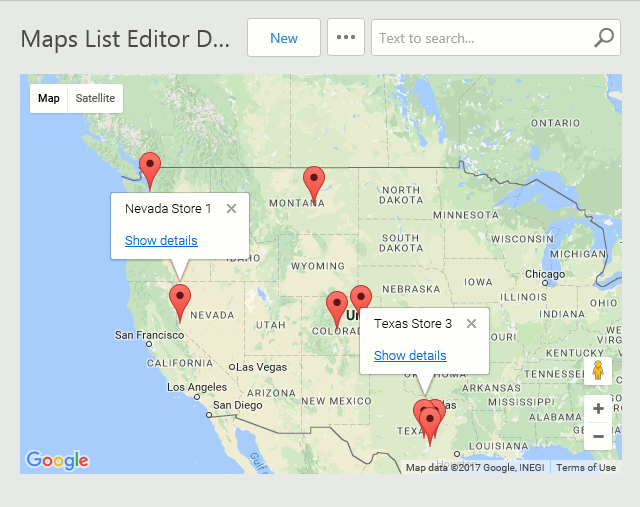Open Show details for Nevada Store 1
Viewport: 640px width, 507px height.
click(x=161, y=240)
